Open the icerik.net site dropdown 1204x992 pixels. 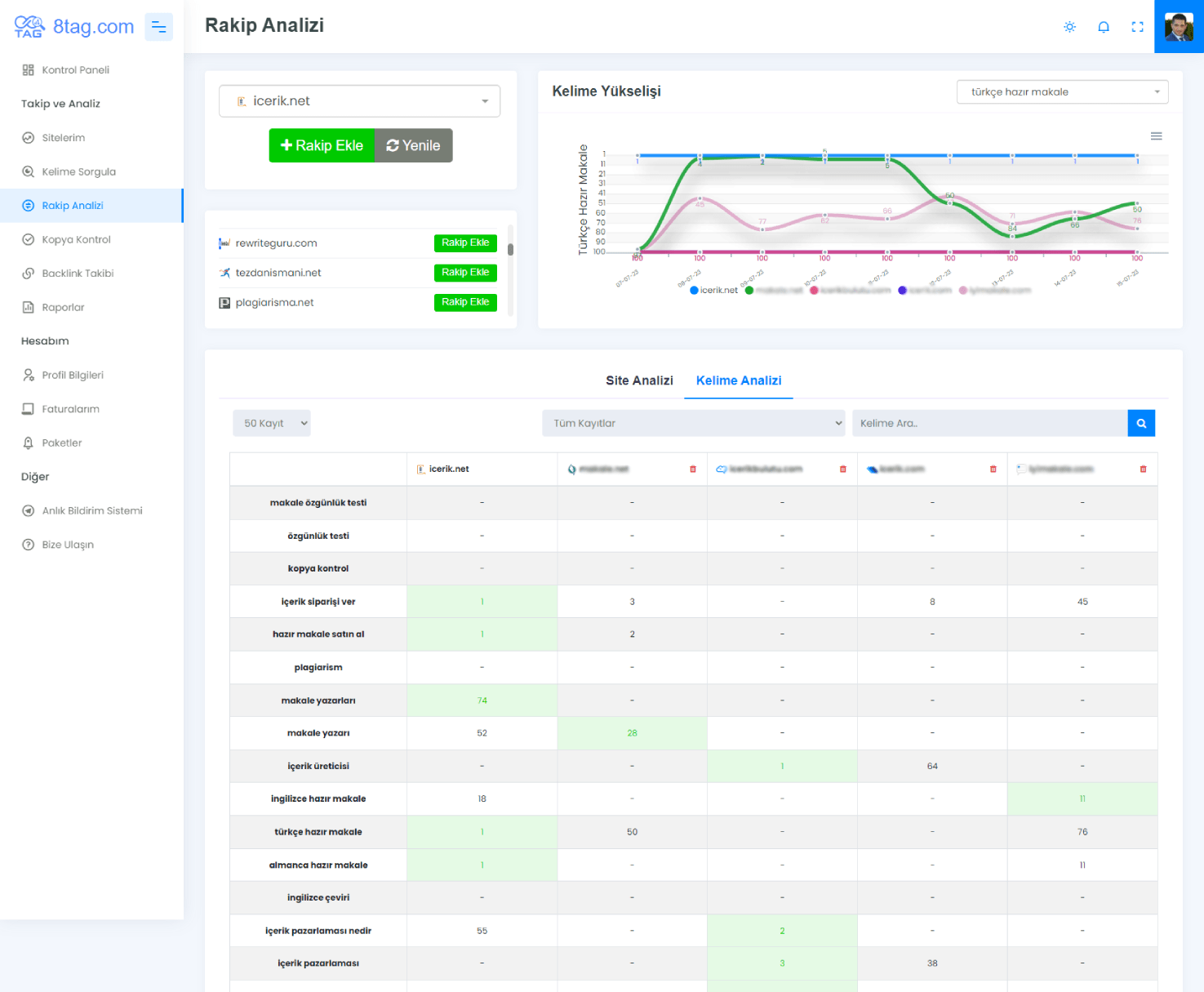click(x=359, y=101)
